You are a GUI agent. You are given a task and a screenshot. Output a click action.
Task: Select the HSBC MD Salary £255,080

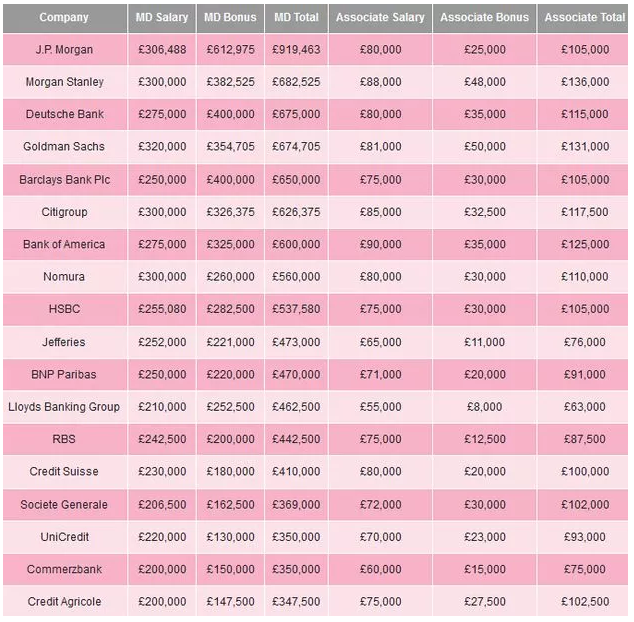[x=161, y=310]
